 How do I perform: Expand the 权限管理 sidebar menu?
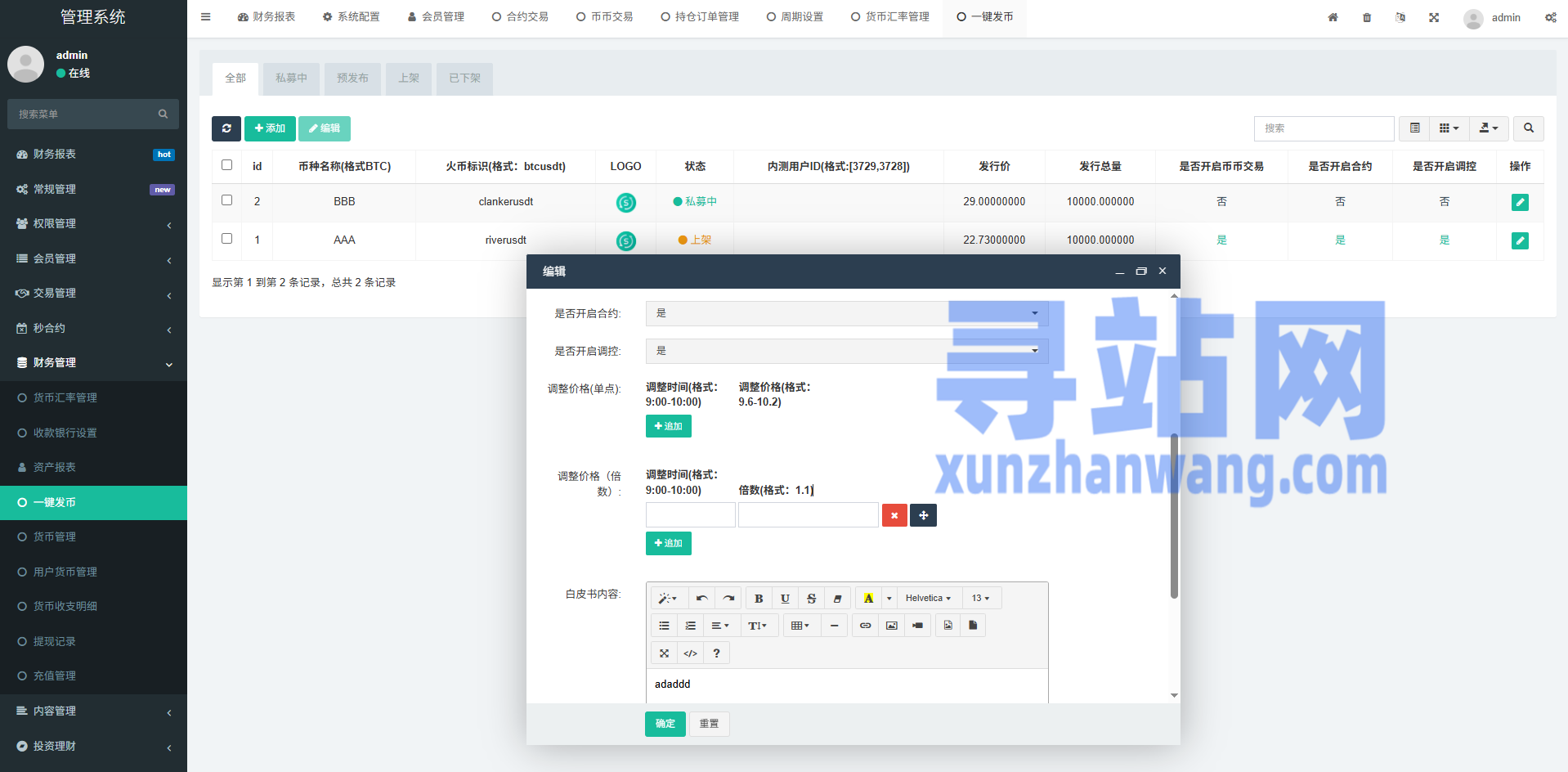93,224
